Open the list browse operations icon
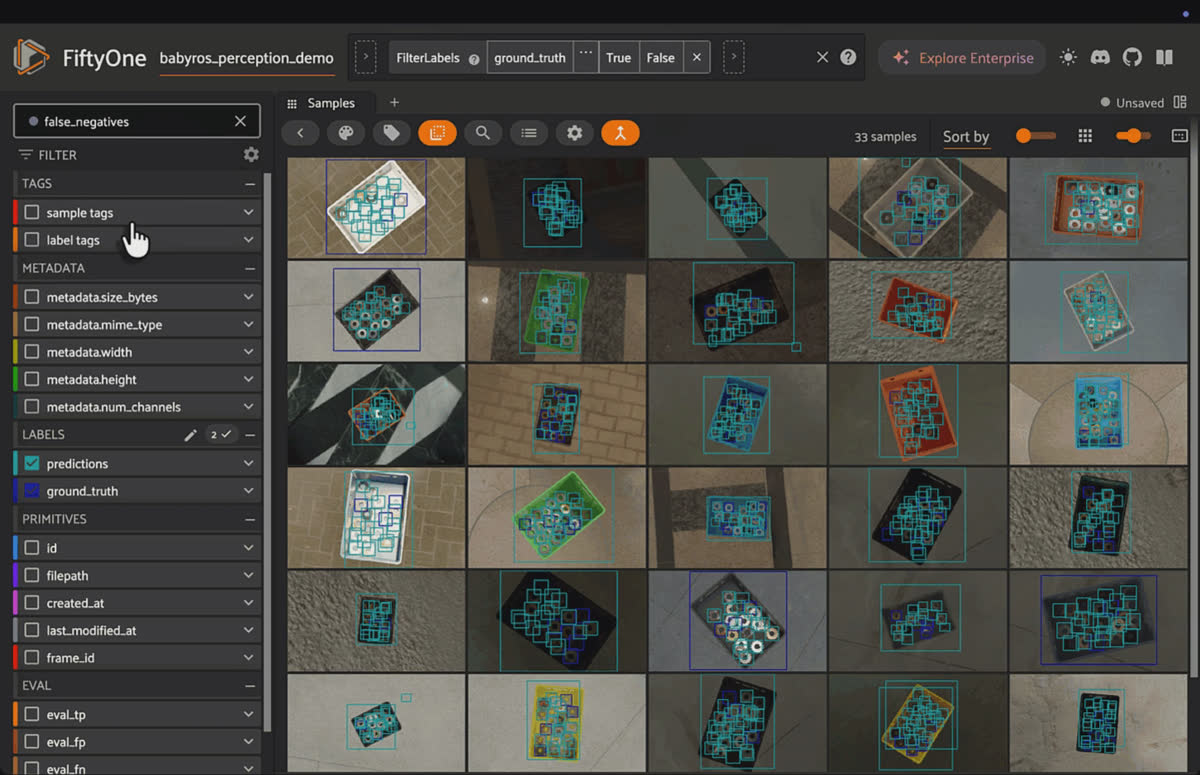The height and width of the screenshot is (775, 1200). click(529, 133)
